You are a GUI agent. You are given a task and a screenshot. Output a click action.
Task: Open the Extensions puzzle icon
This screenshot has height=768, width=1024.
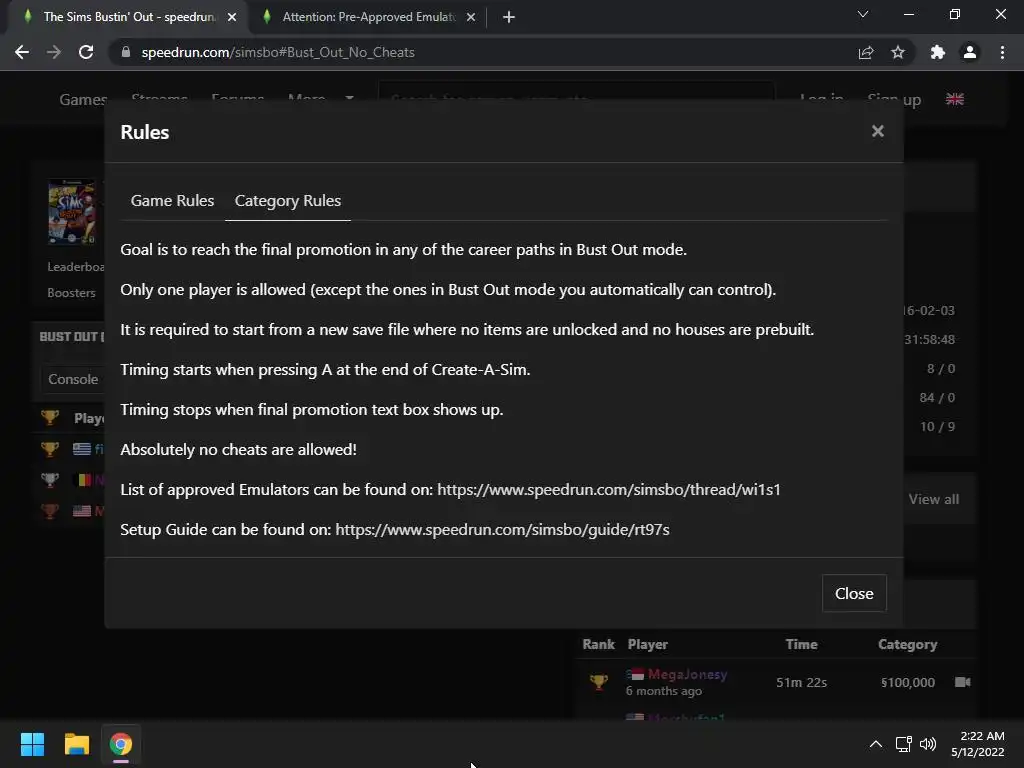[937, 52]
